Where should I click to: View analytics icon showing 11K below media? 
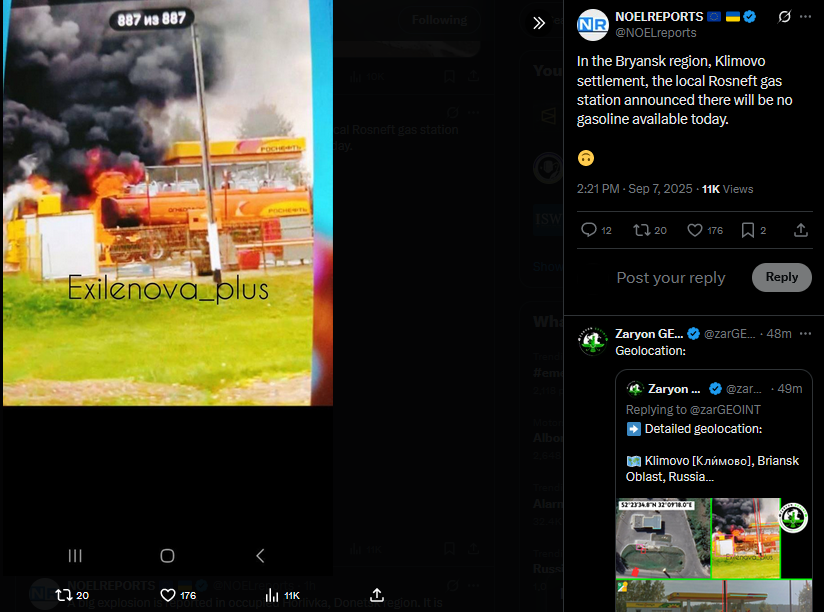click(282, 595)
